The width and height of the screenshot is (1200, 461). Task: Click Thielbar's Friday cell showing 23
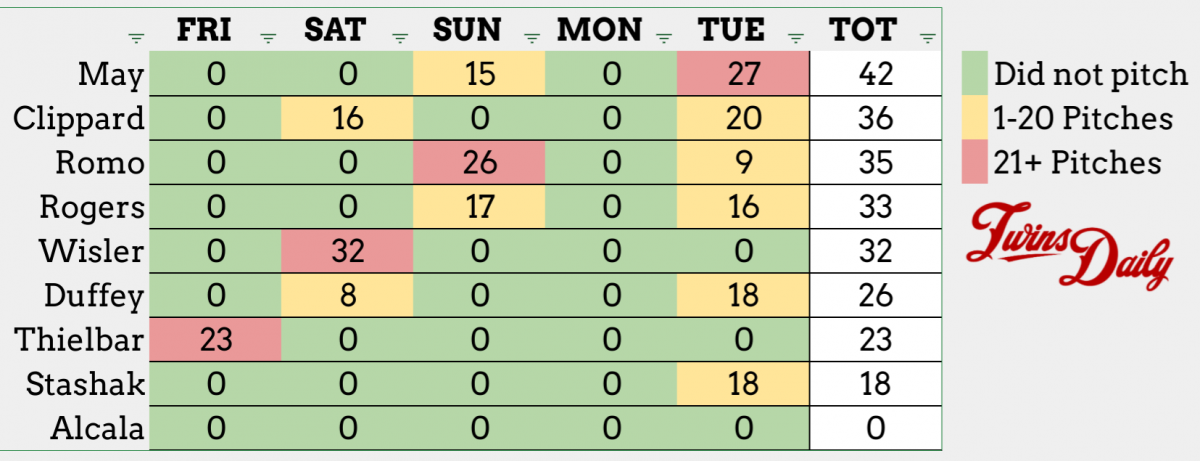click(x=215, y=340)
